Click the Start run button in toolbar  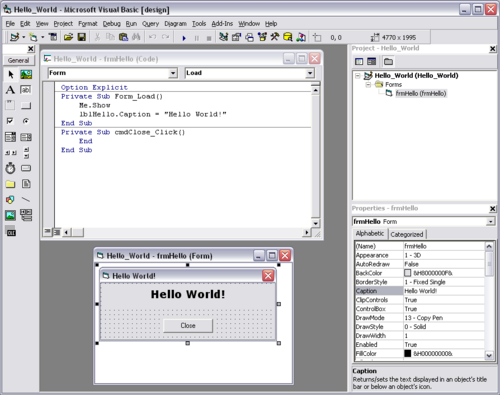pyautogui.click(x=184, y=38)
